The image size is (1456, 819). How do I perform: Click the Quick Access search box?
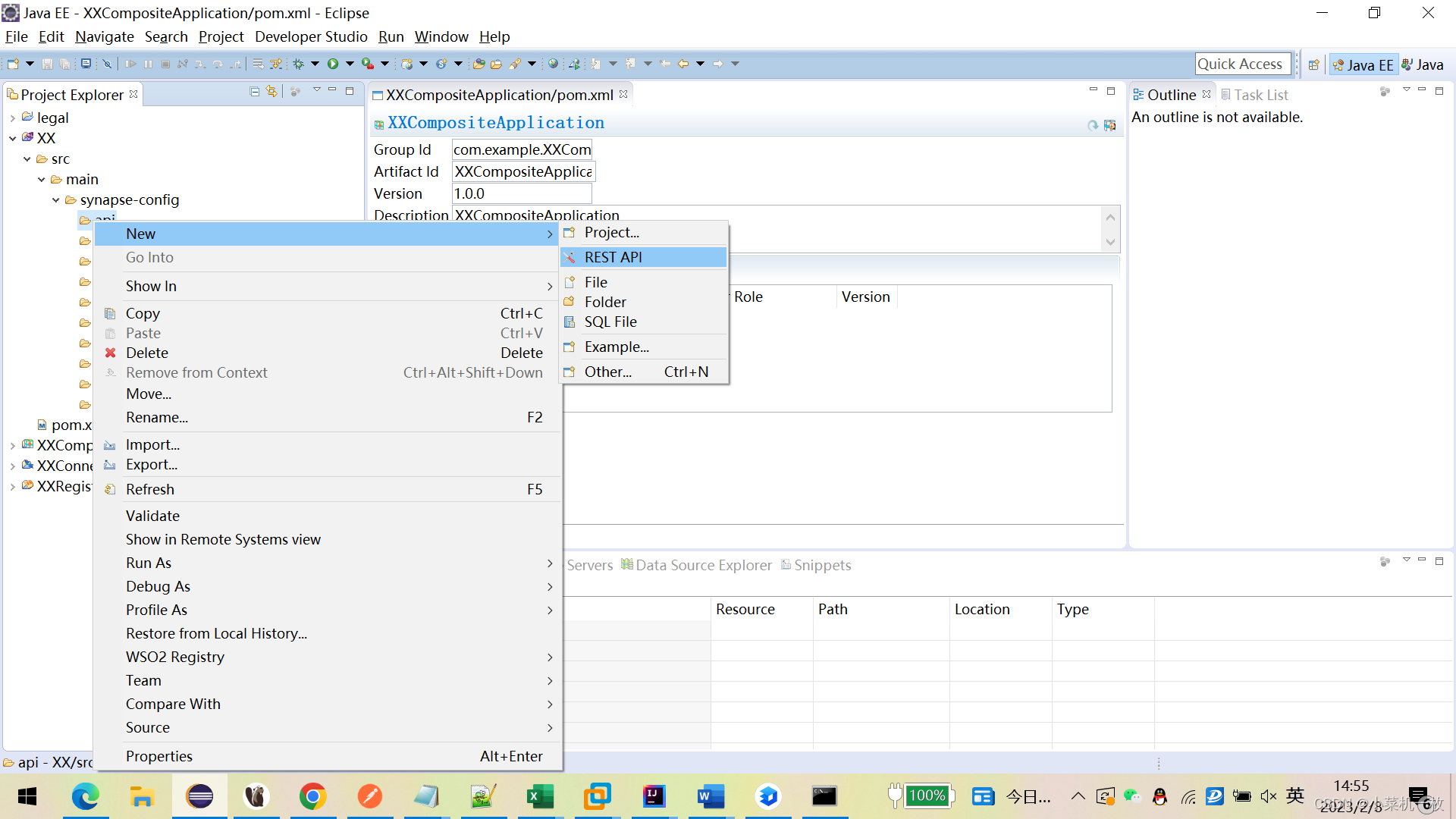pos(1241,64)
